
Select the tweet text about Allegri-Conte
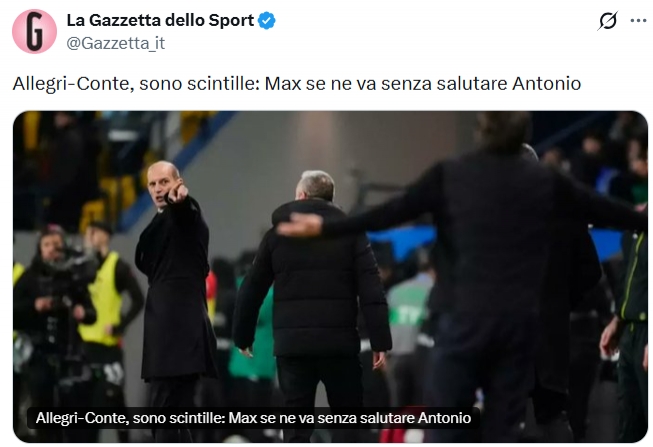(x=297, y=84)
